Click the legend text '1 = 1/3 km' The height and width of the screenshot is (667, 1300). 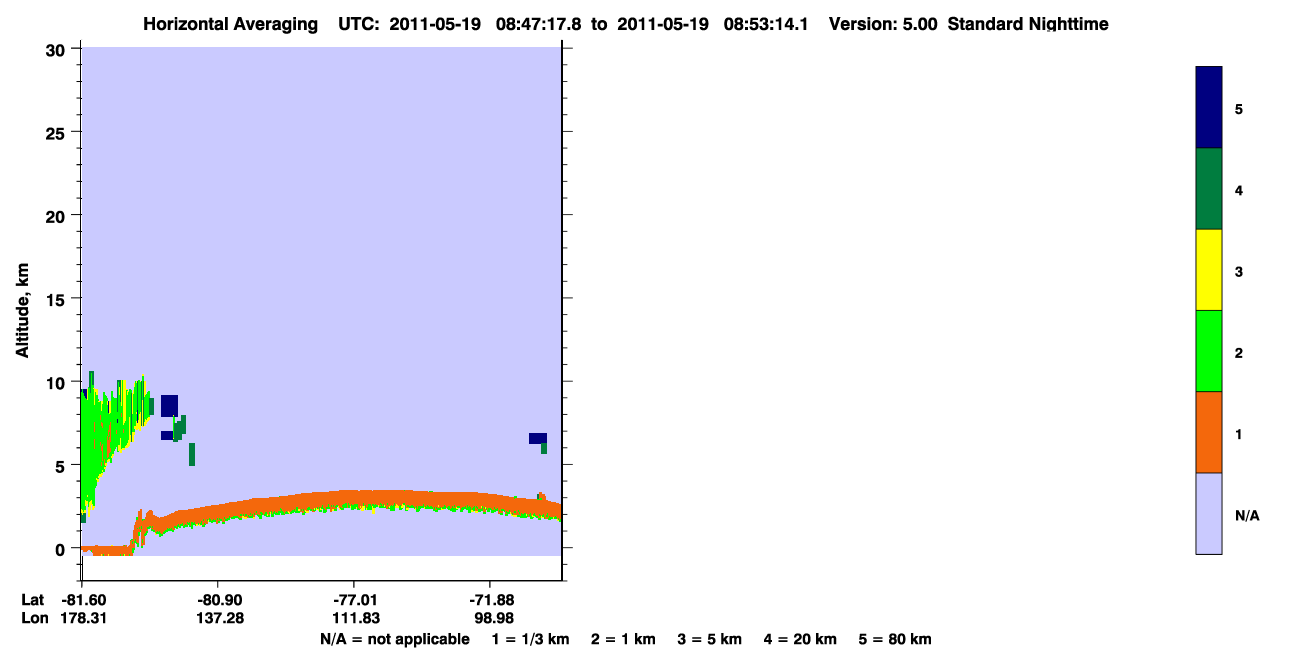point(530,639)
